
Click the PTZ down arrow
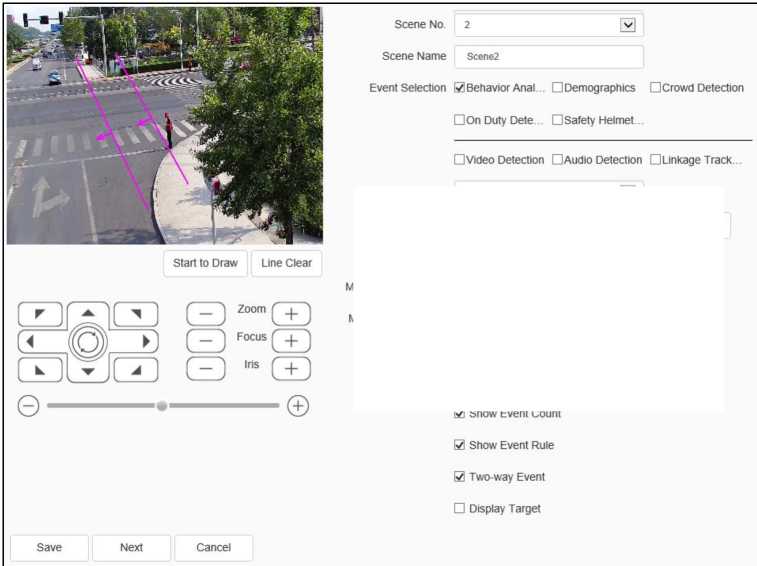(x=88, y=371)
